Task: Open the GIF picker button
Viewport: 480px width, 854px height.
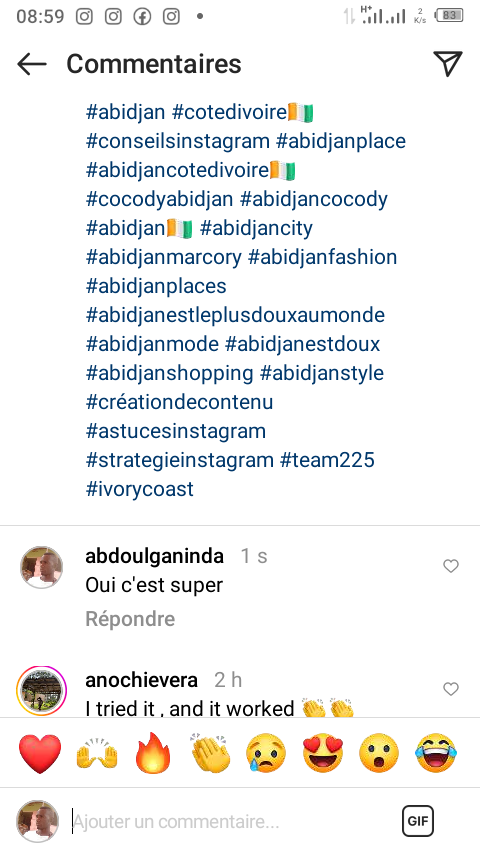Action: [418, 821]
